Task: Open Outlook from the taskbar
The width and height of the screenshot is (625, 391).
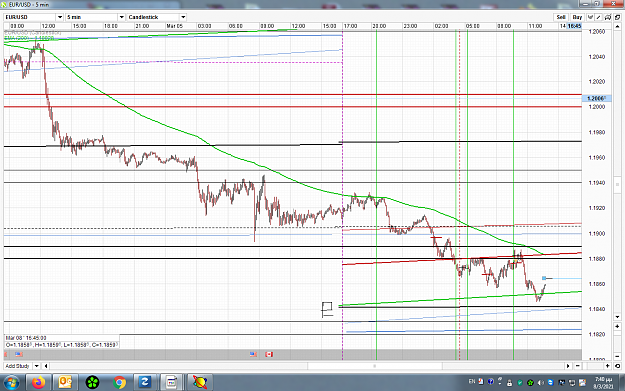Action: [x=65, y=383]
